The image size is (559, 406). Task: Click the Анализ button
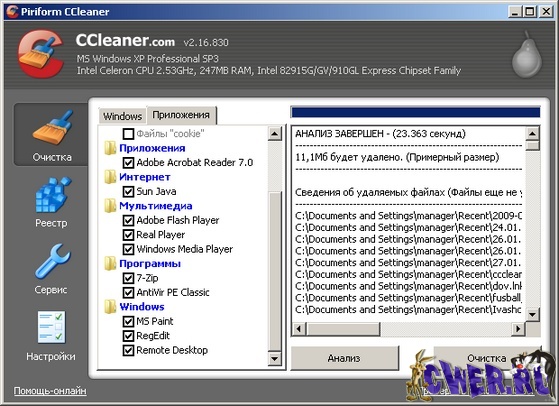(344, 358)
